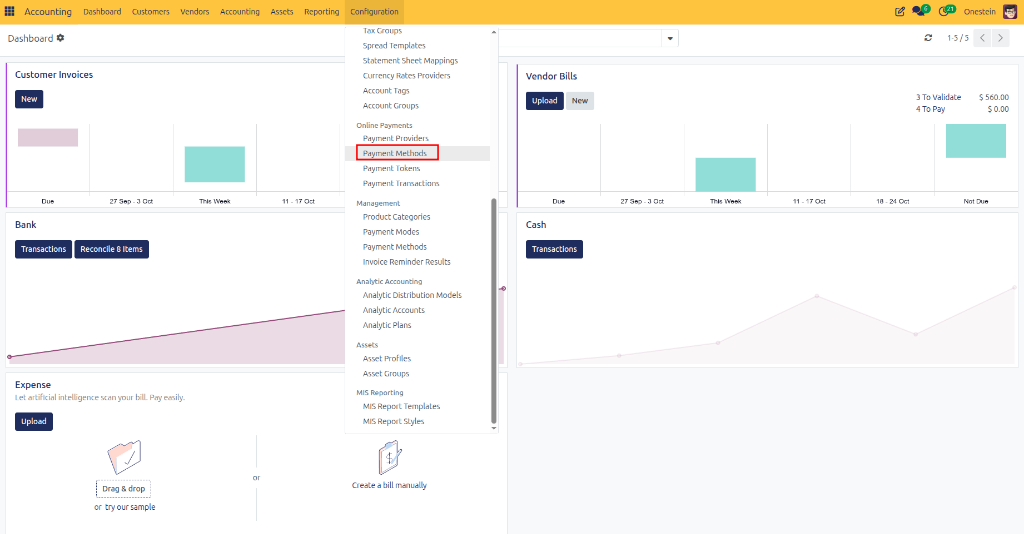Screen dimensions: 1024x534
Task: Click the refresh icon near pager
Action: tap(928, 38)
